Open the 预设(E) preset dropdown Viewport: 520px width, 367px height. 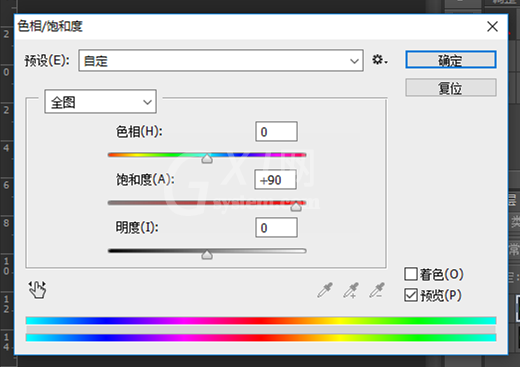click(x=221, y=60)
